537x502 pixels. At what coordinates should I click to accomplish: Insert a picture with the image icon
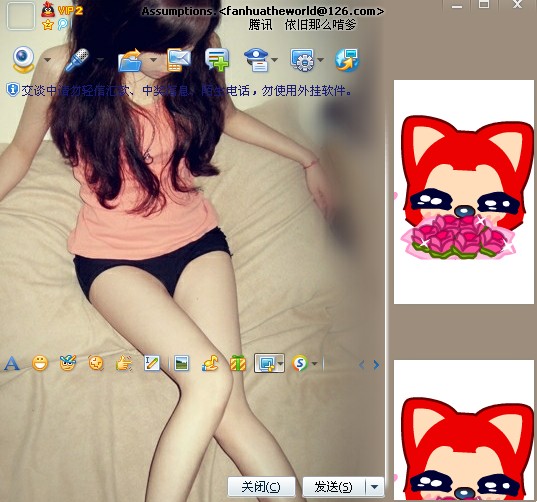click(x=181, y=363)
